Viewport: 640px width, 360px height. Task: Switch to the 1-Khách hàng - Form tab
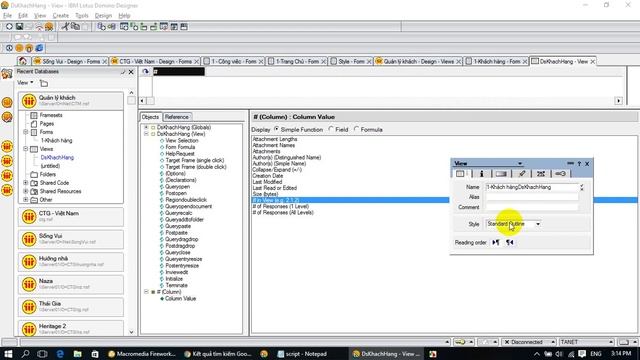tap(496, 61)
